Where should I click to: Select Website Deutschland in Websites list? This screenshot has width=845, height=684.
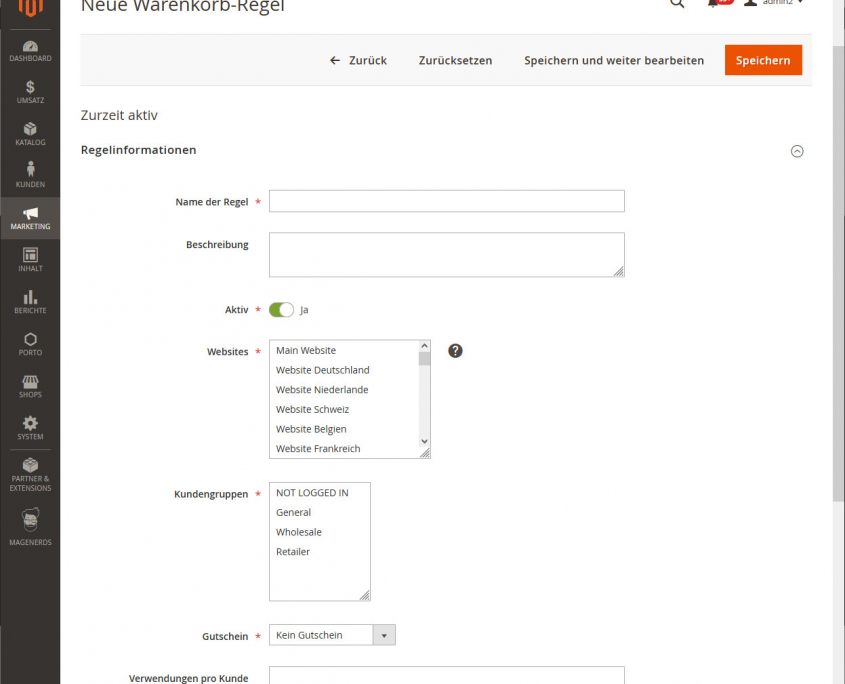click(x=322, y=370)
